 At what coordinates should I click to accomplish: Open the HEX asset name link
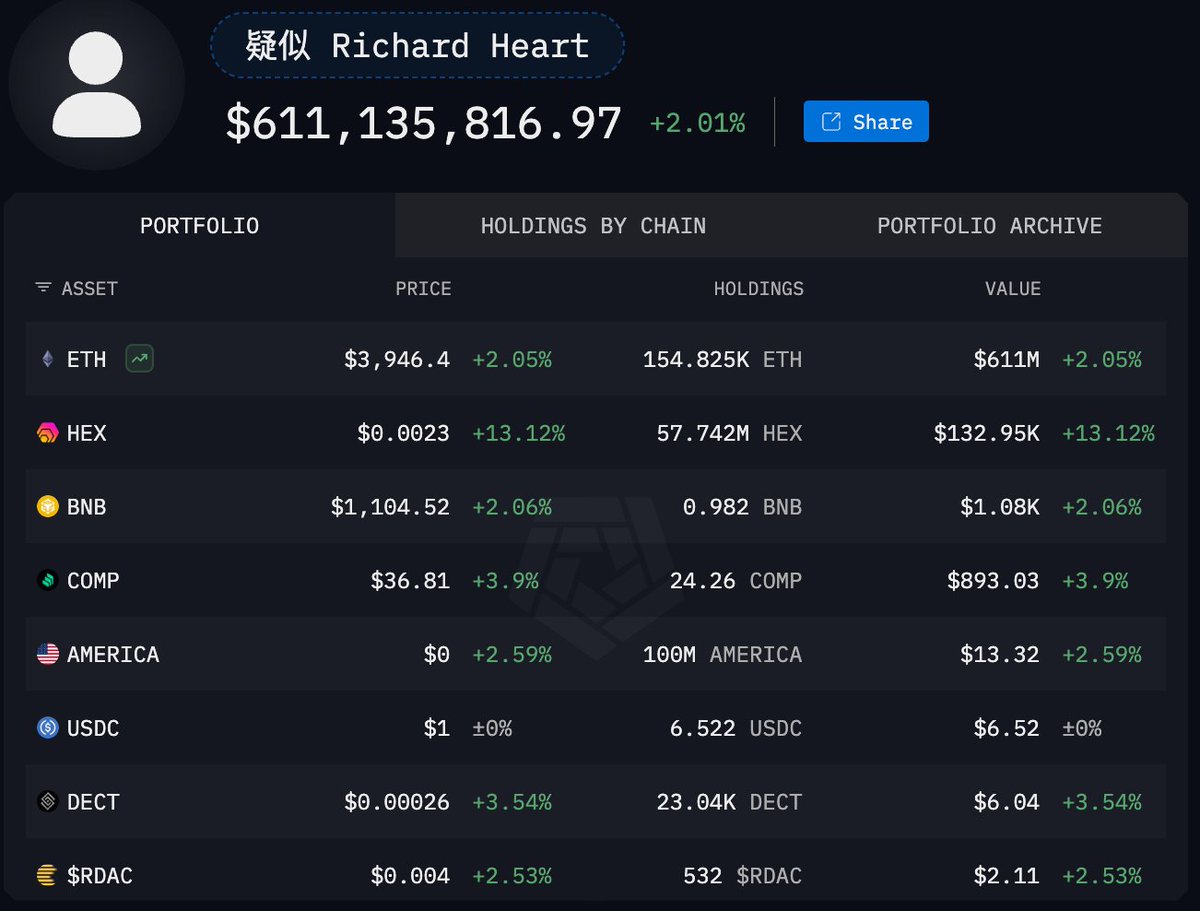(86, 433)
